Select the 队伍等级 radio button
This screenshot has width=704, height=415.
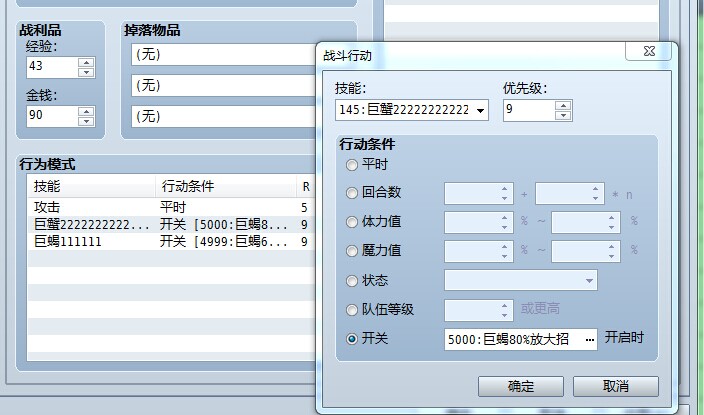[x=352, y=310]
